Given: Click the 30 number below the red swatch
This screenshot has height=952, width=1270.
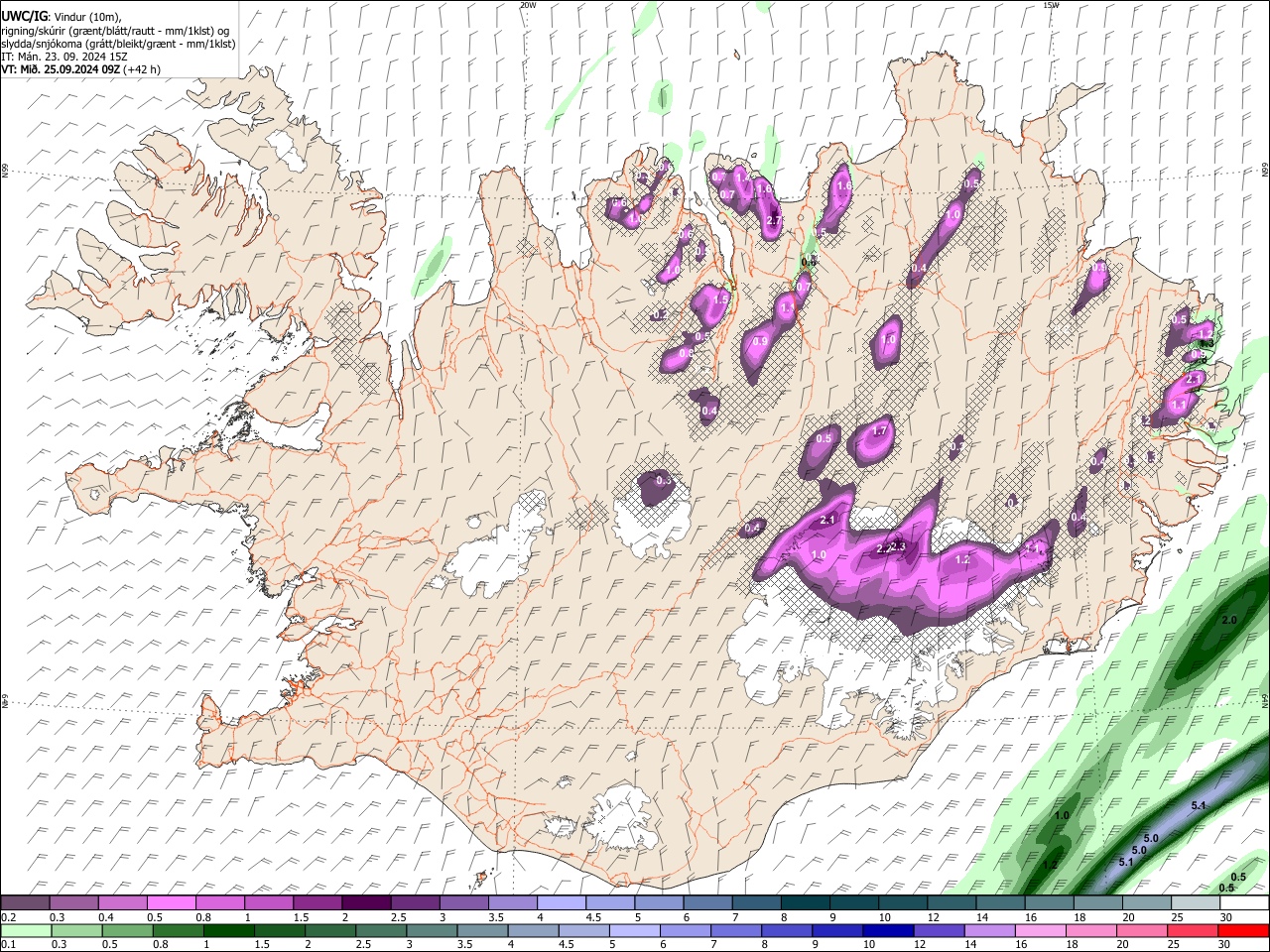Looking at the screenshot, I should click(1226, 945).
